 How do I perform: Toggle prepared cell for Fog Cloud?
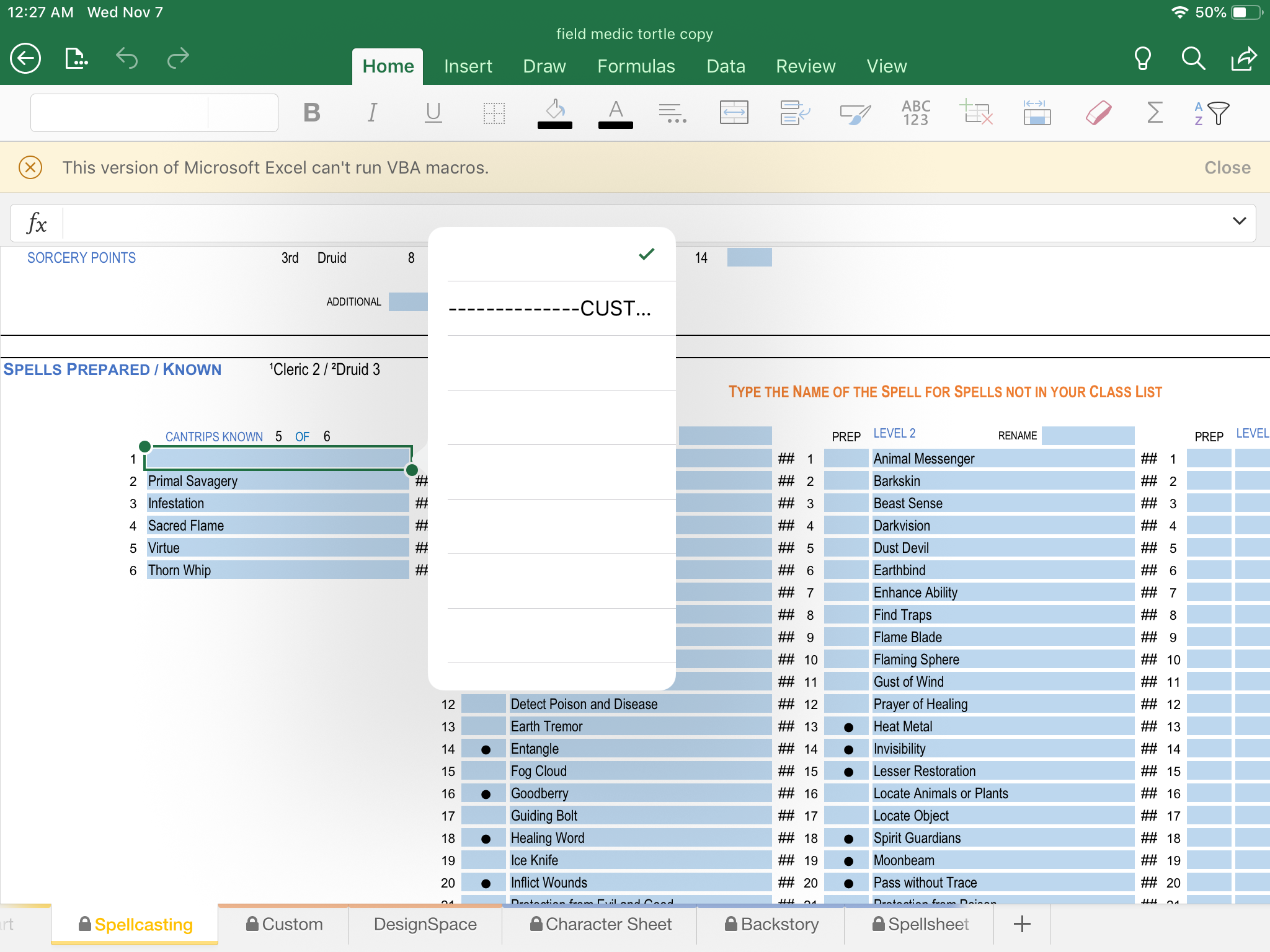tap(484, 772)
